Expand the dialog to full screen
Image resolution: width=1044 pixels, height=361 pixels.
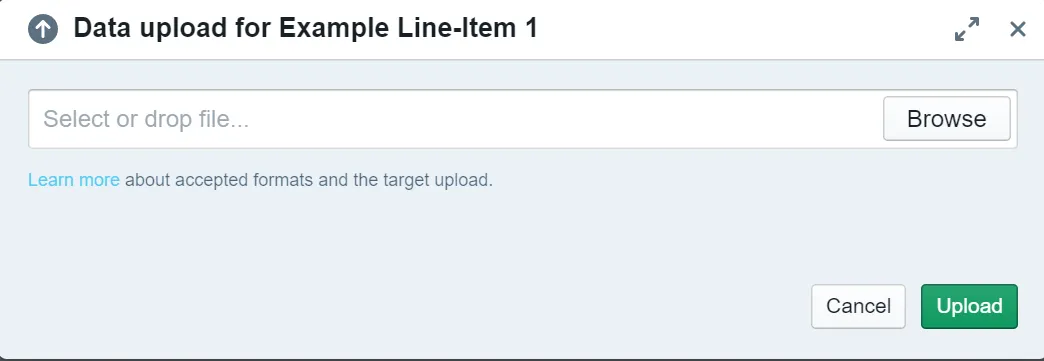point(967,29)
